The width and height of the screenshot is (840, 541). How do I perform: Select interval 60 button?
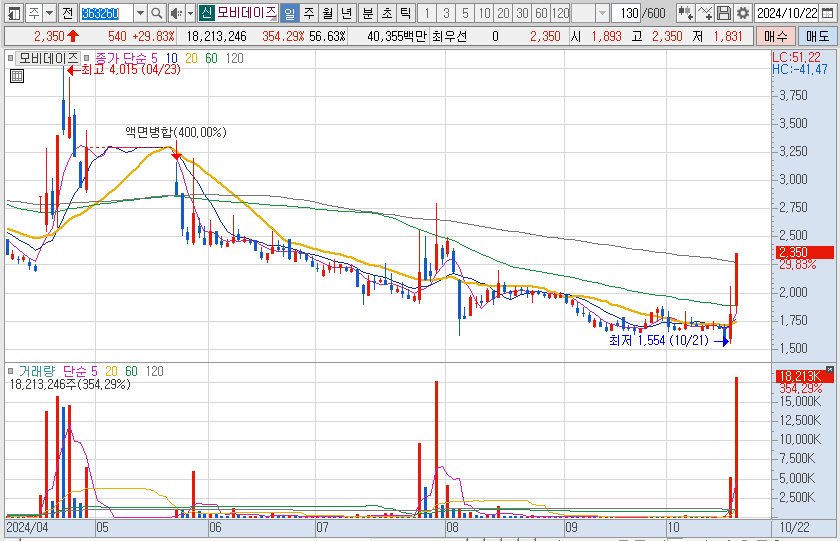coord(541,13)
